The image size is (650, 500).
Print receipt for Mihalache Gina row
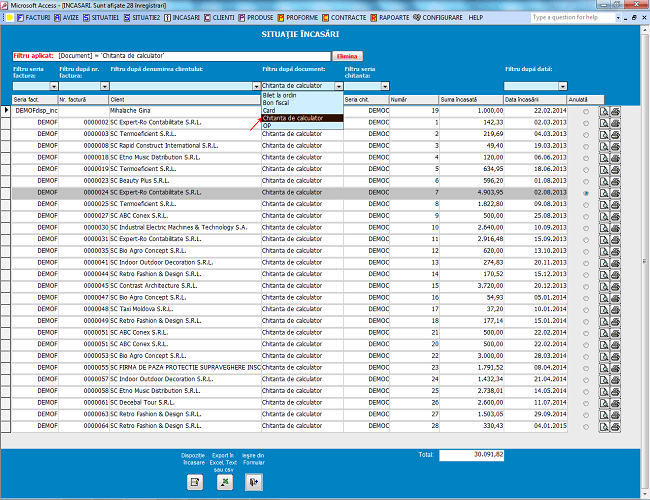point(615,112)
